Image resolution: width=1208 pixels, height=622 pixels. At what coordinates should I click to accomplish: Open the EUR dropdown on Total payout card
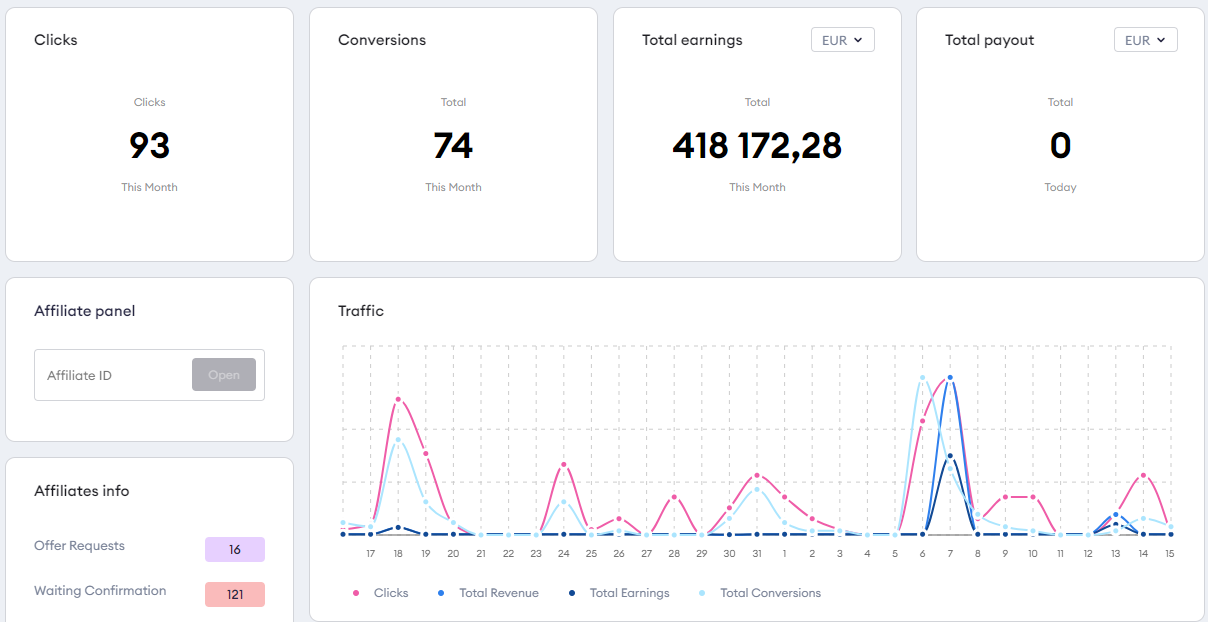[x=1145, y=40]
